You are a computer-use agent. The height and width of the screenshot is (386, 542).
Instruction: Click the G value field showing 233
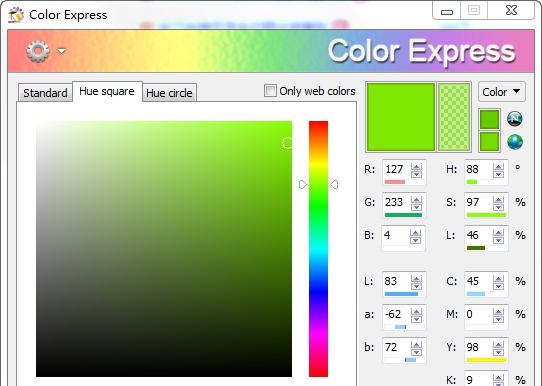[396, 202]
